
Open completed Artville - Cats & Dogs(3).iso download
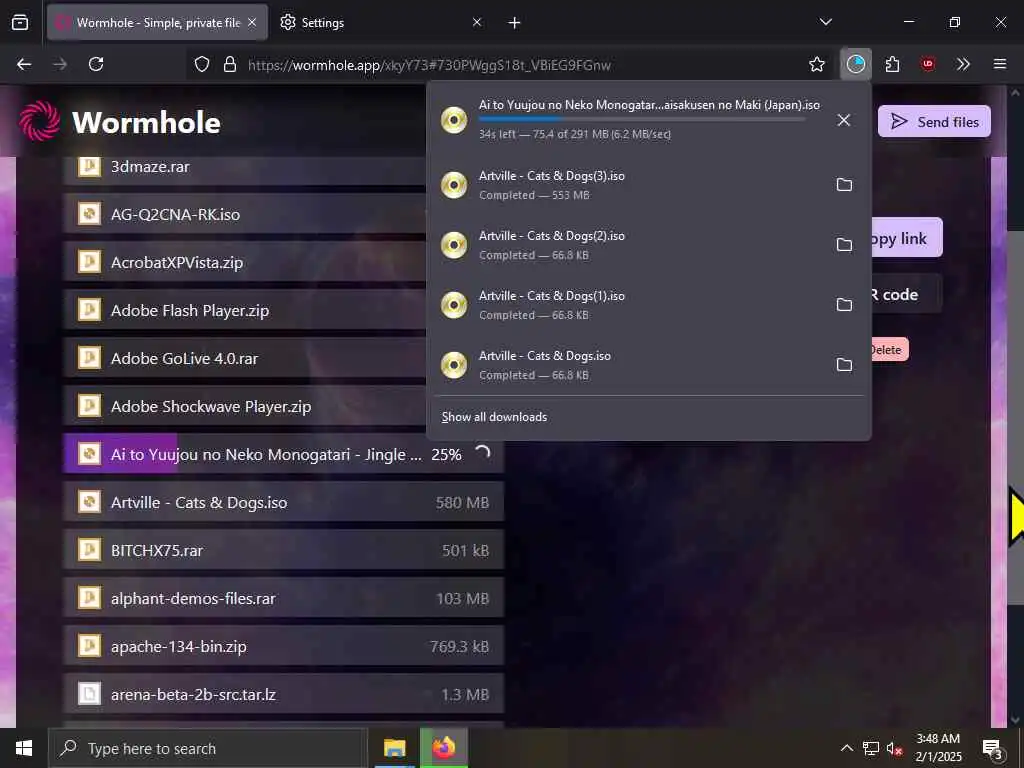627,185
